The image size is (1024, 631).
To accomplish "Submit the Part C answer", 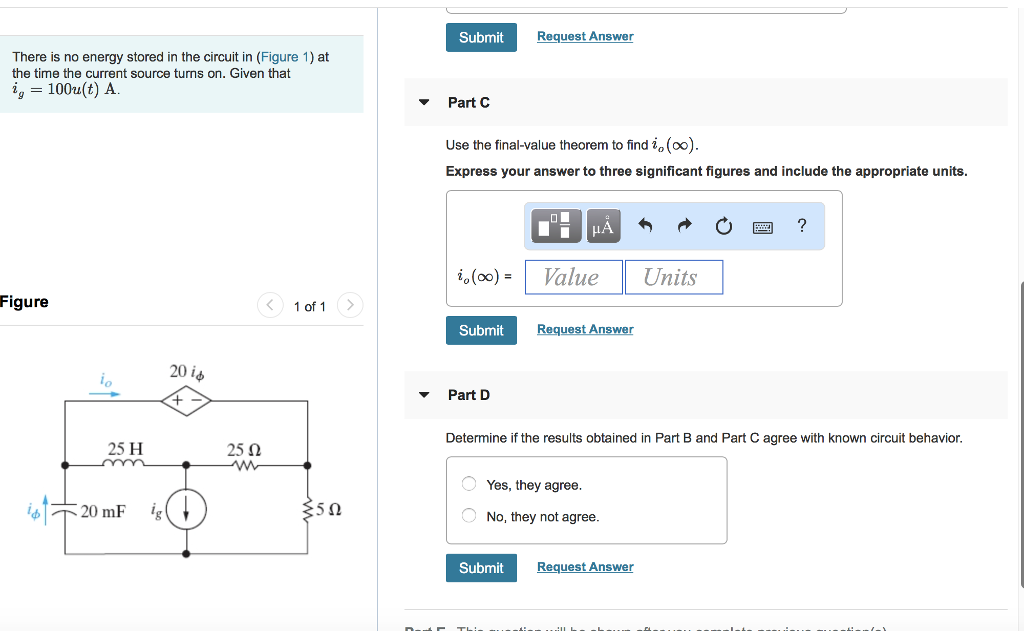I will 481,330.
